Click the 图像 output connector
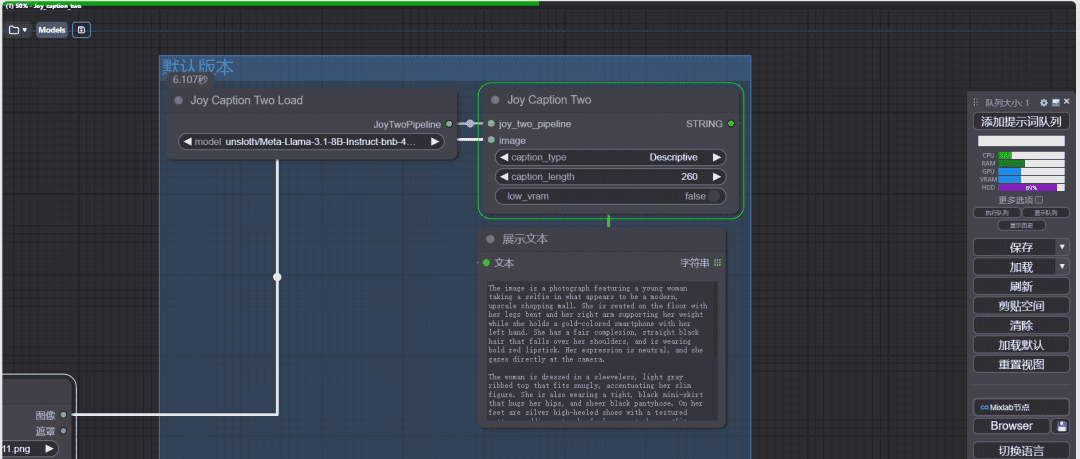This screenshot has width=1080, height=459. click(x=63, y=415)
